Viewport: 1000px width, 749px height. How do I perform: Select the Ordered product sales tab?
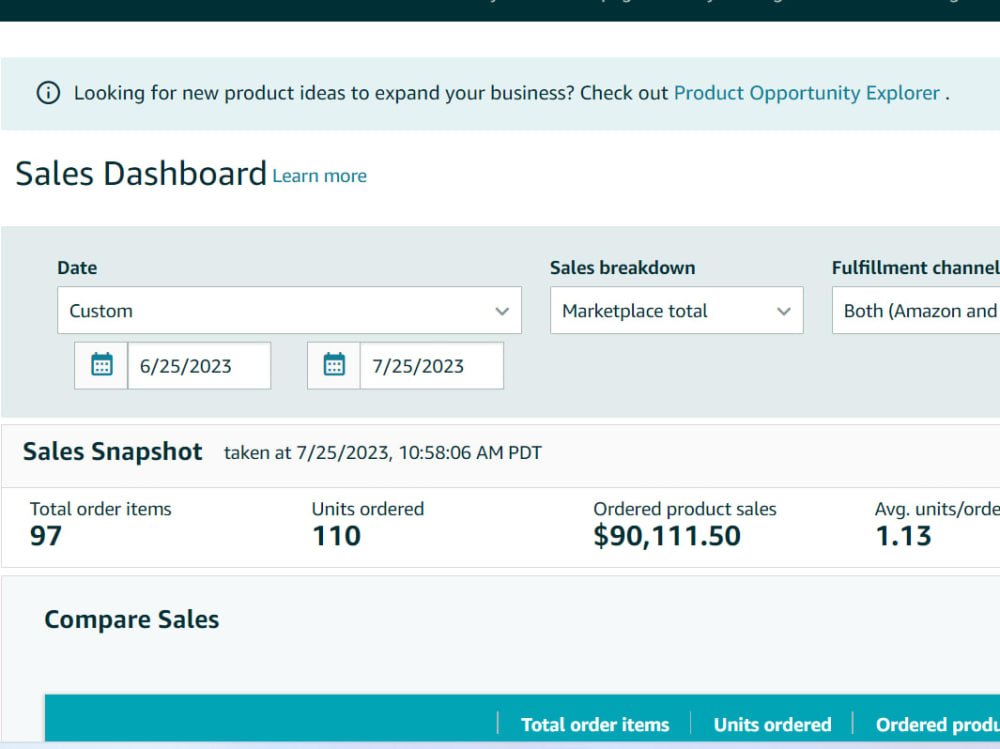[x=938, y=725]
